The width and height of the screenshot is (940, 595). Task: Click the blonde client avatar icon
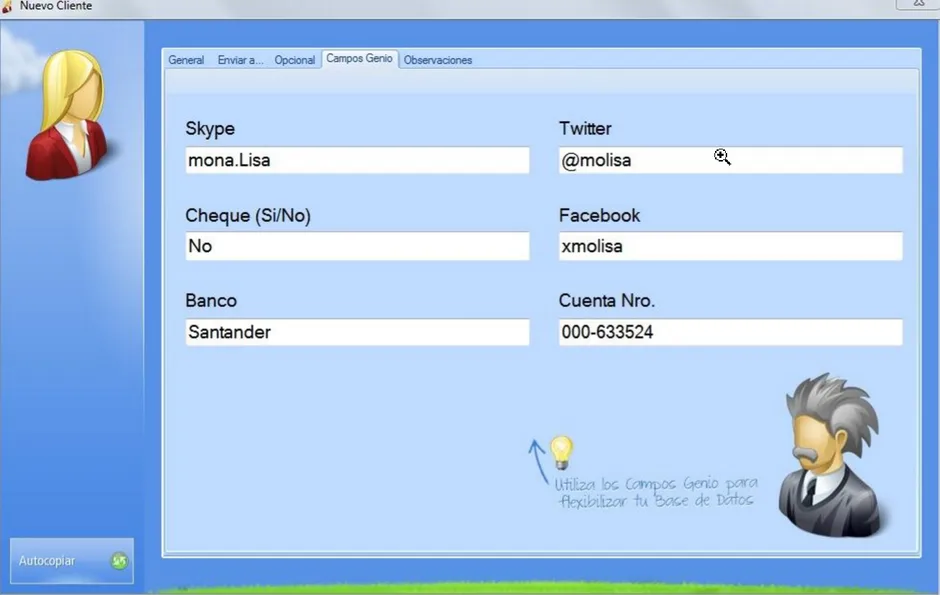point(67,114)
